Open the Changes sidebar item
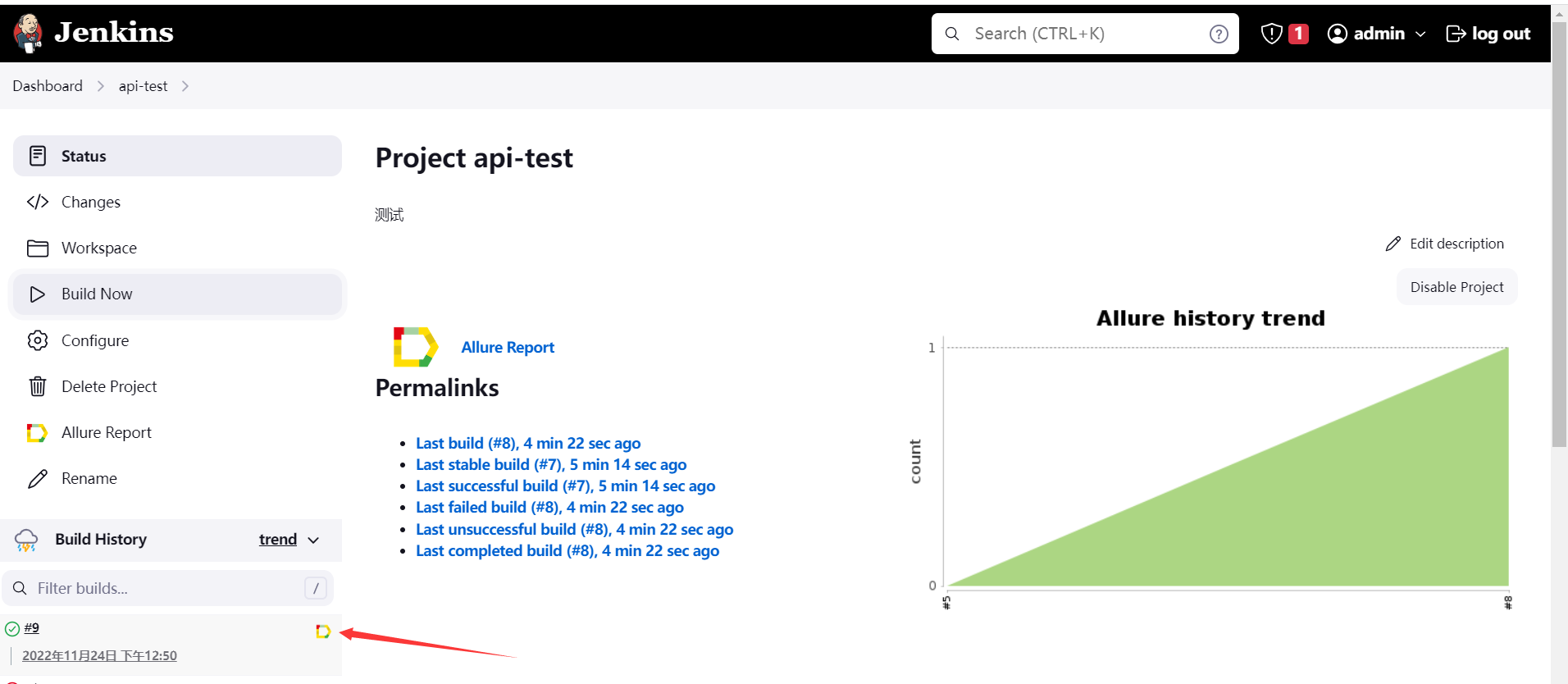 (x=90, y=202)
